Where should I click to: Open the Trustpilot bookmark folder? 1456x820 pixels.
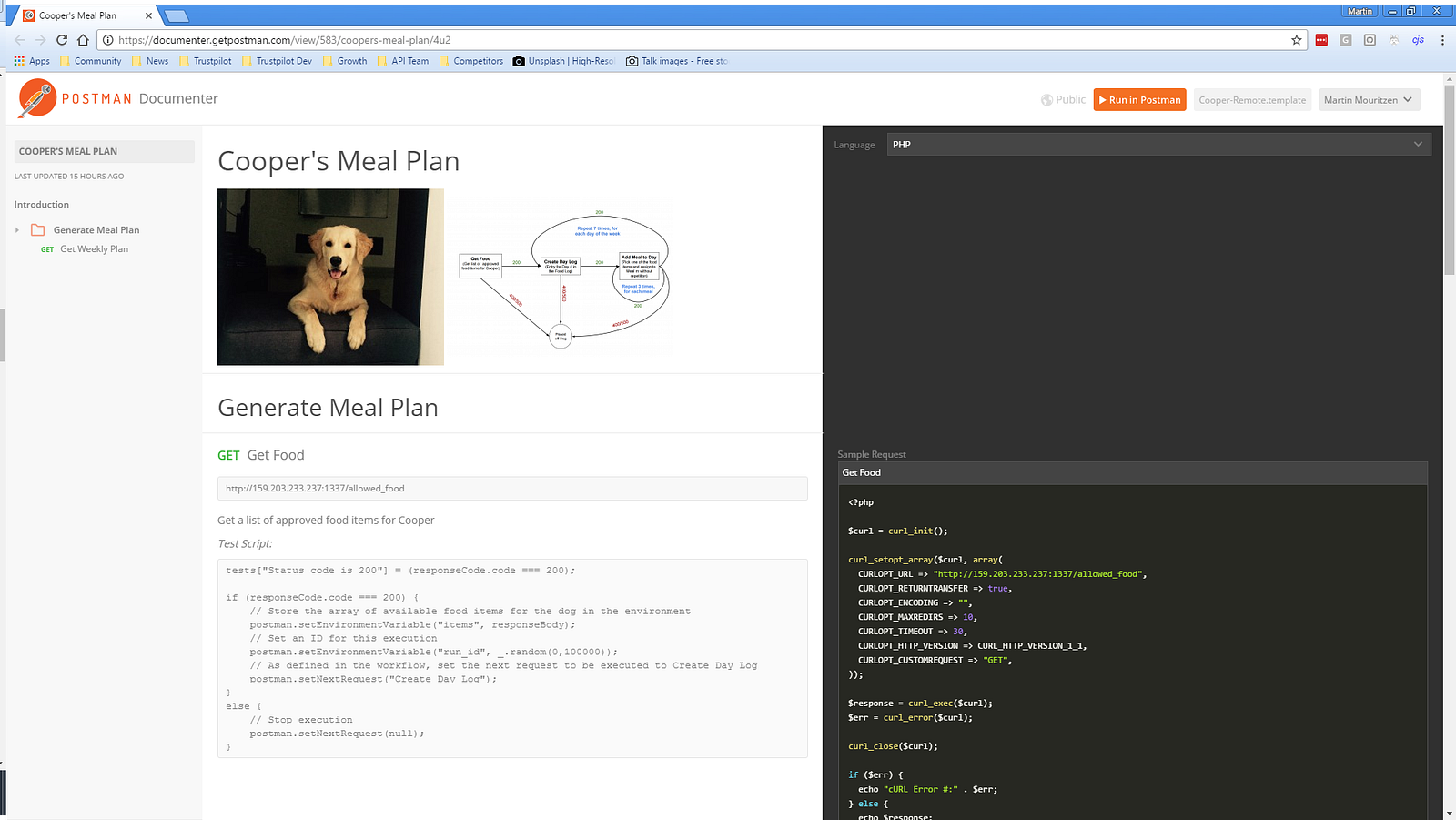click(x=206, y=61)
